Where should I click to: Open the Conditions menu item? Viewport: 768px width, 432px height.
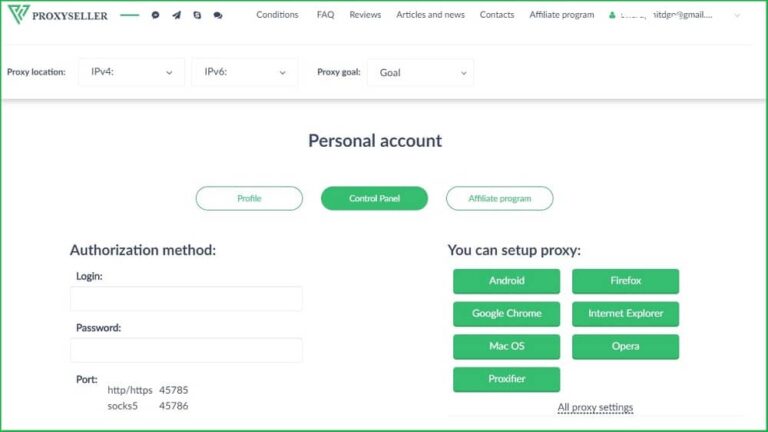[277, 15]
